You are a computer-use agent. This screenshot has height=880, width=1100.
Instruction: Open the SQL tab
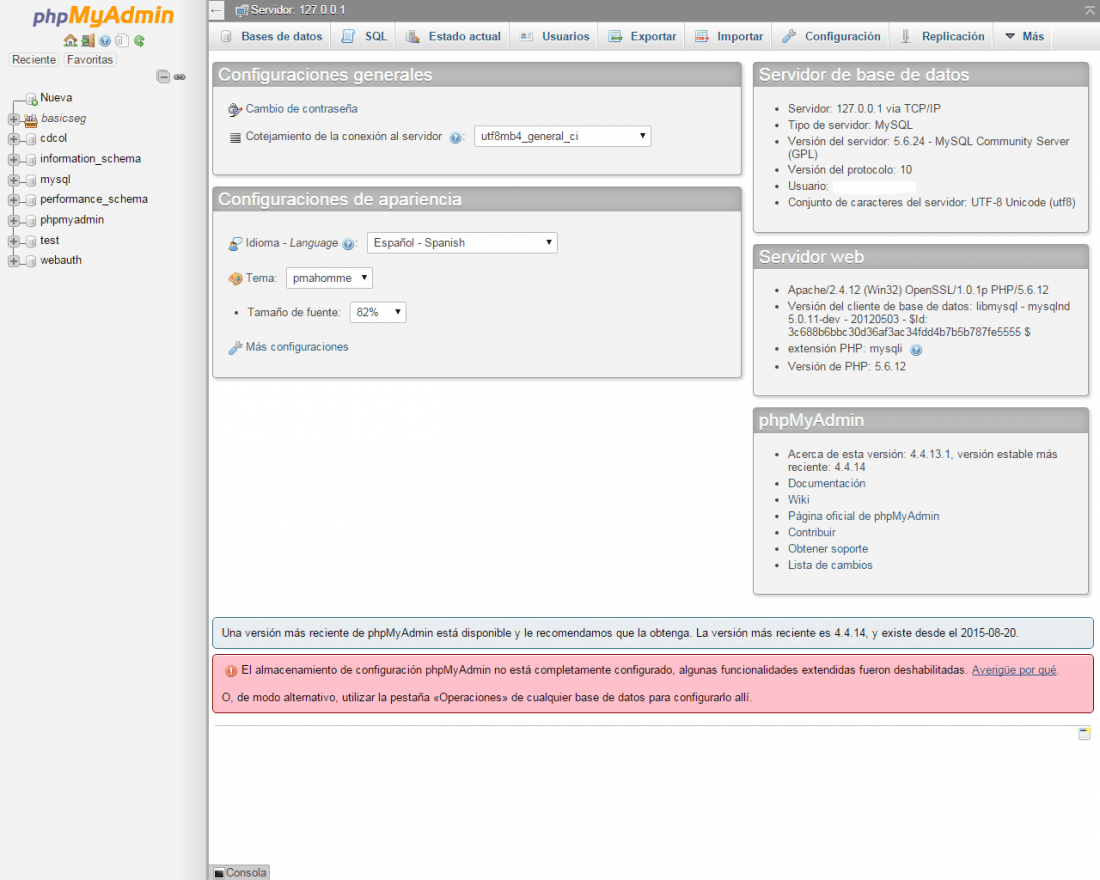pos(363,36)
